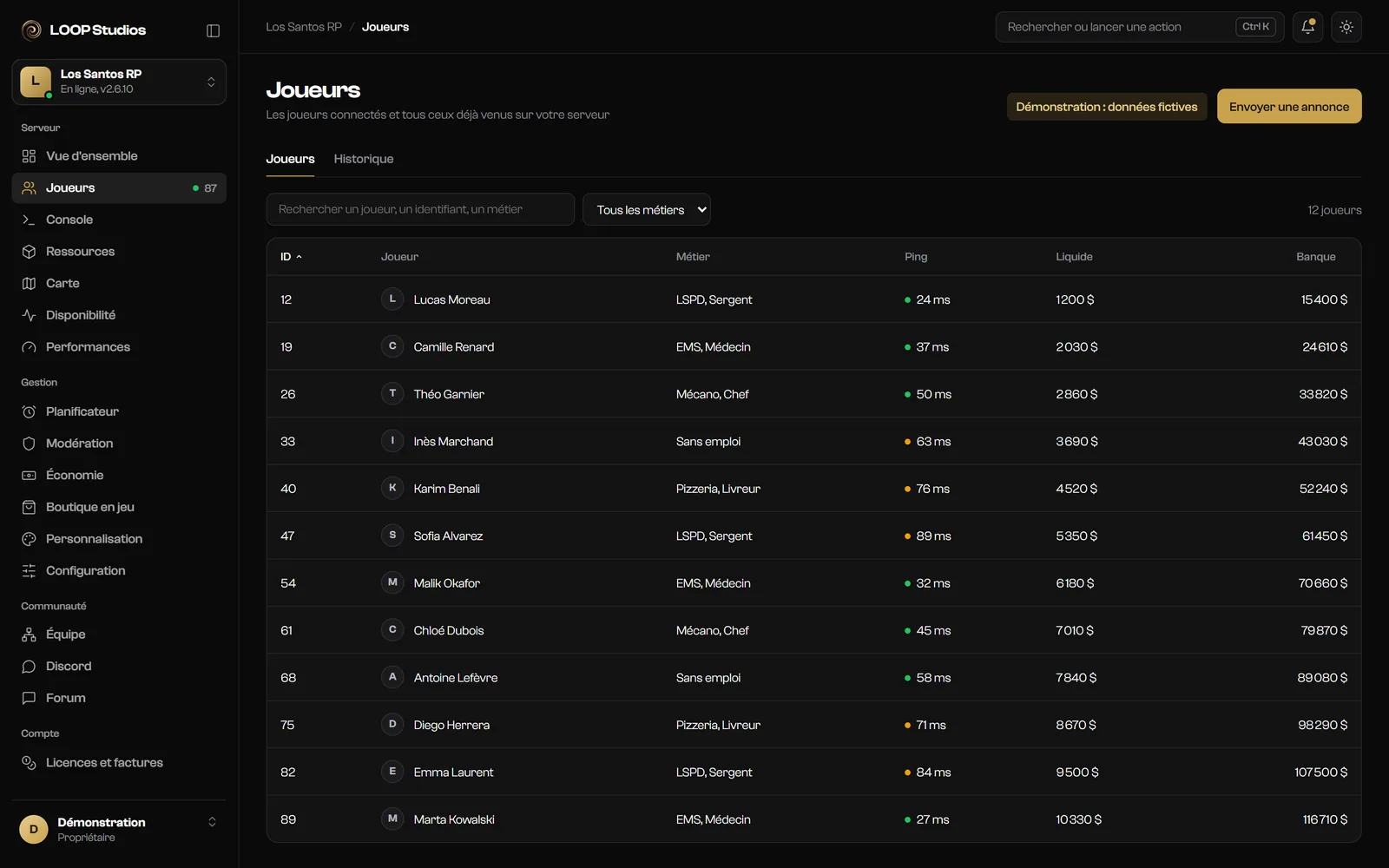Click the Licences et factures coins icon

(29, 763)
